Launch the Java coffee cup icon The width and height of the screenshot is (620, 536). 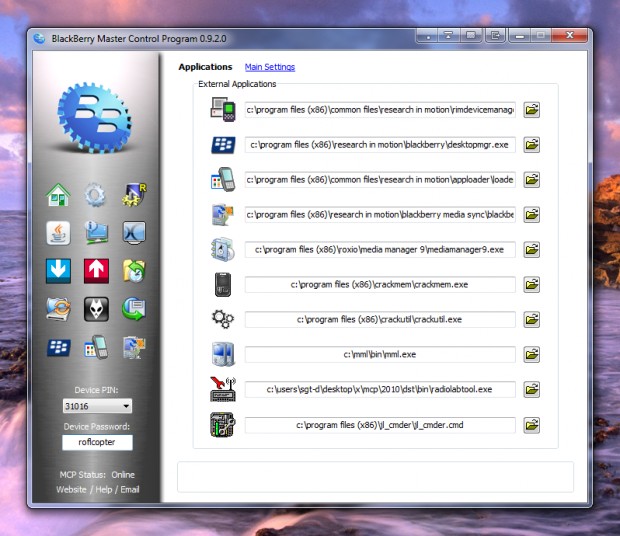point(58,233)
